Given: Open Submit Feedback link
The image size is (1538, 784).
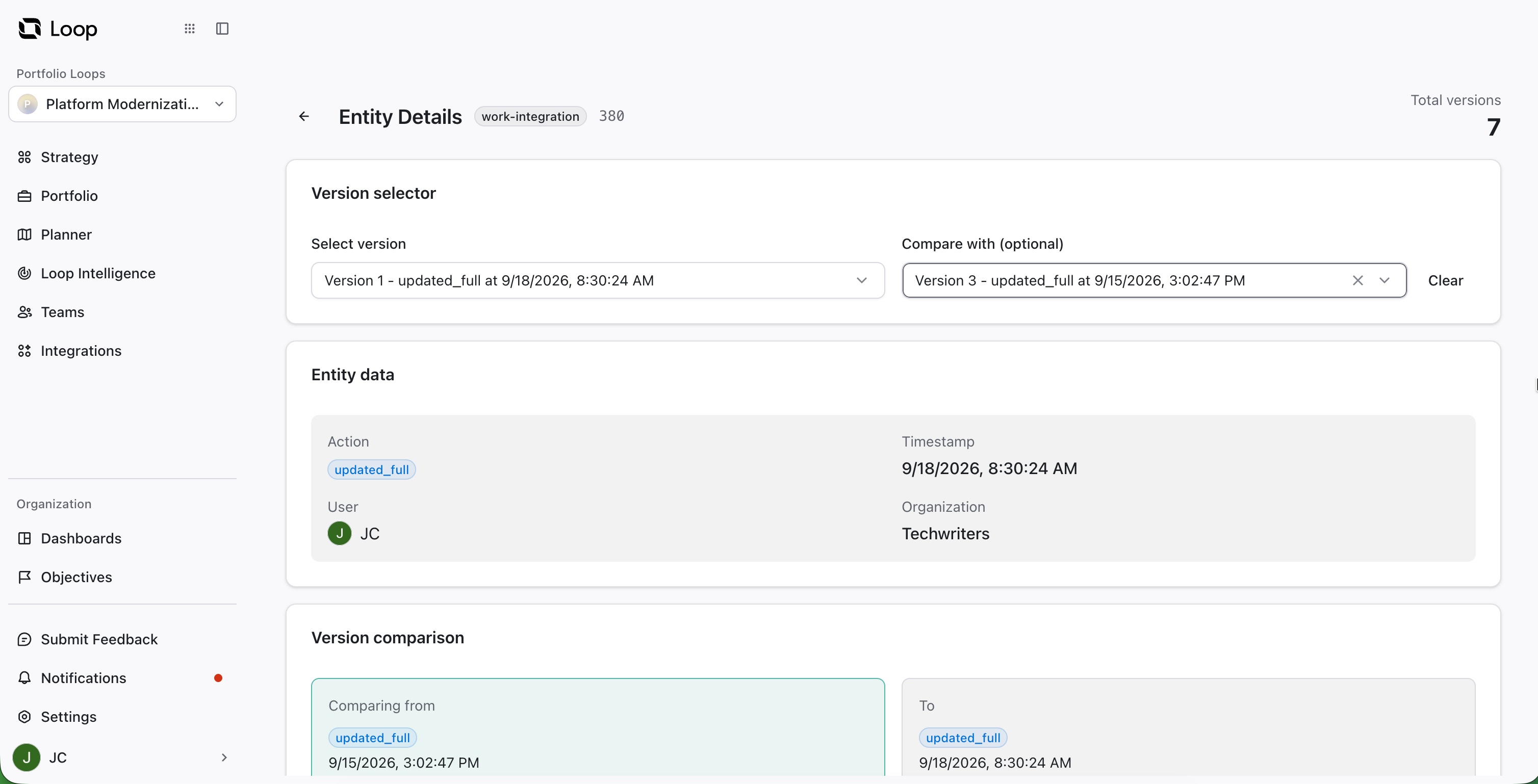Looking at the screenshot, I should click(122, 639).
